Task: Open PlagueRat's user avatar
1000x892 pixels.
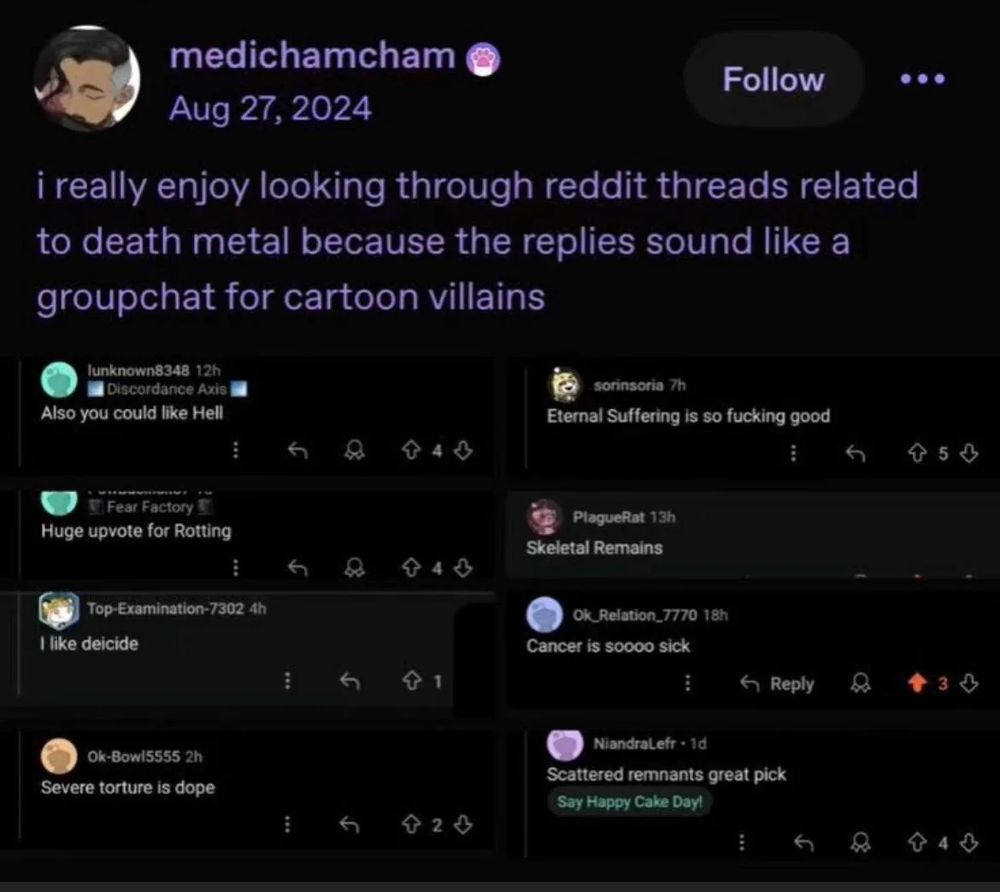Action: 545,517
